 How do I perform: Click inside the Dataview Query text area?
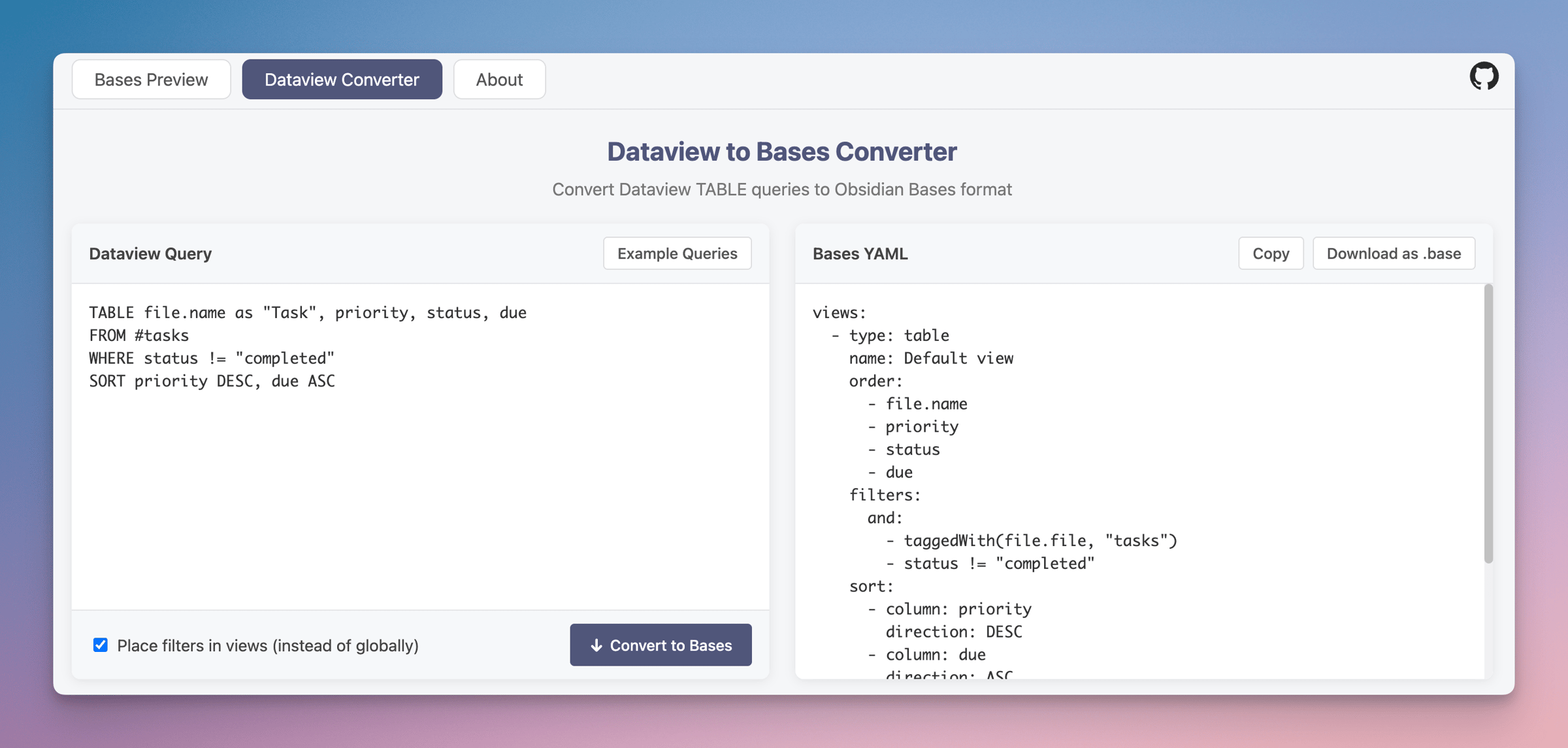tap(420, 447)
